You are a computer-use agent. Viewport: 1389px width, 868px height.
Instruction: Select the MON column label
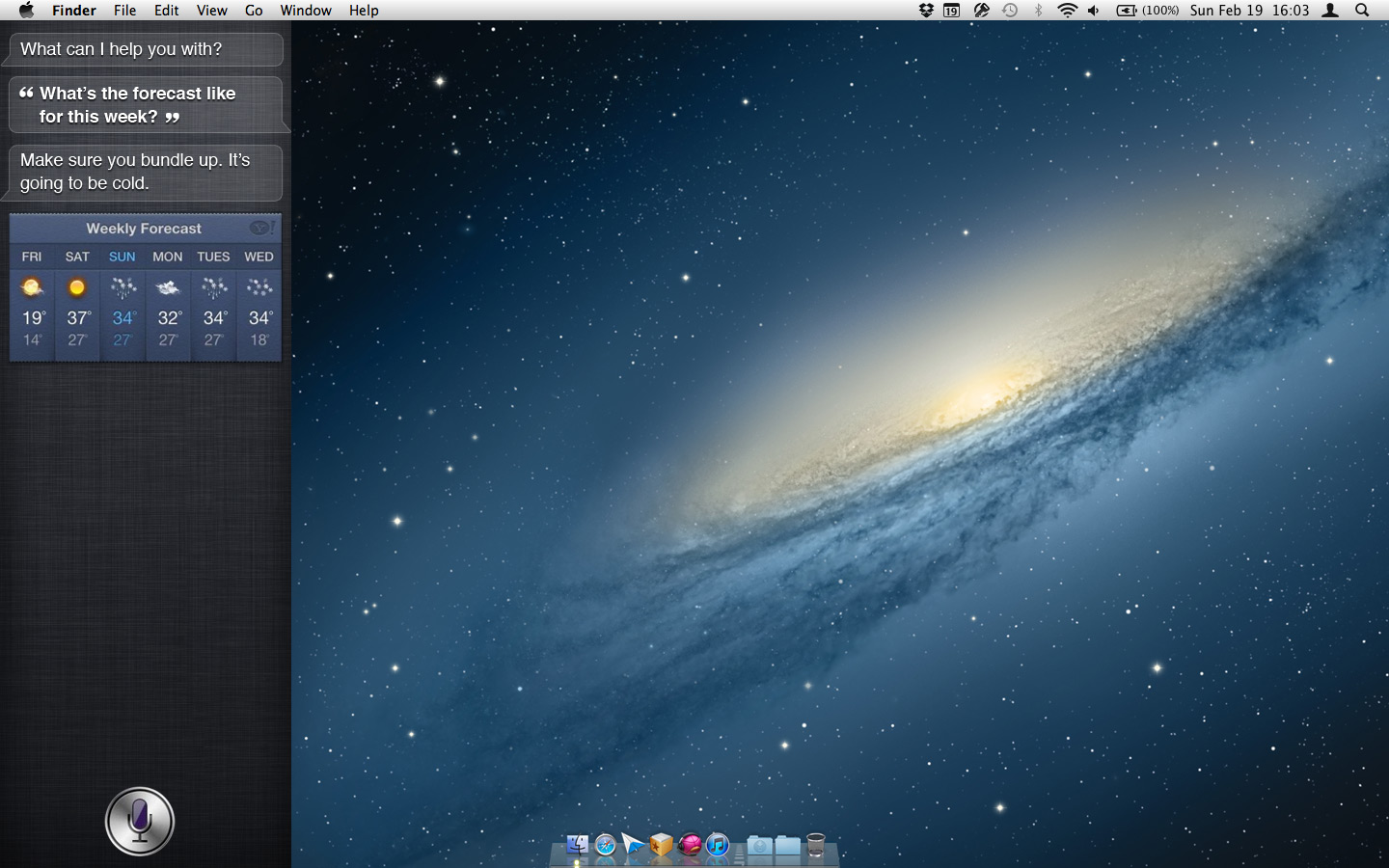168,257
